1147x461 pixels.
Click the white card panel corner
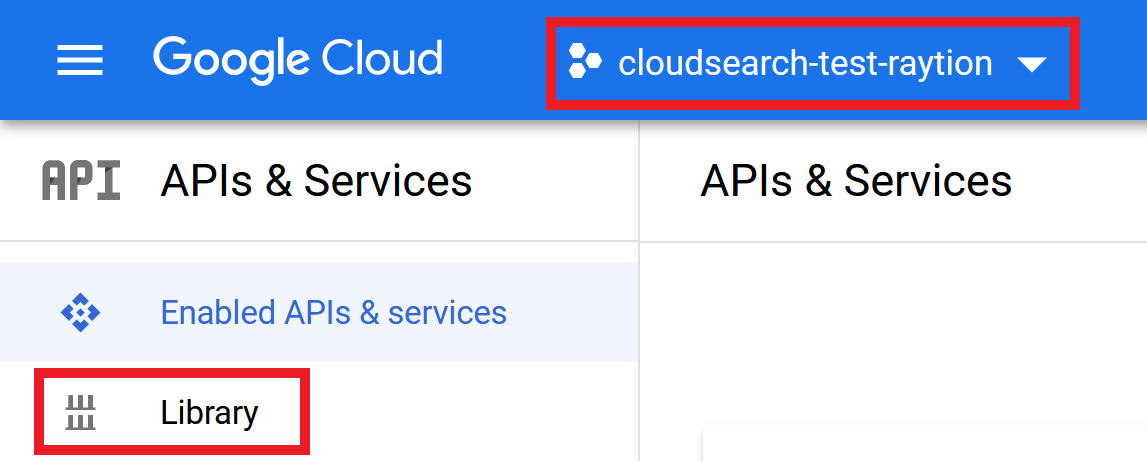[925, 443]
